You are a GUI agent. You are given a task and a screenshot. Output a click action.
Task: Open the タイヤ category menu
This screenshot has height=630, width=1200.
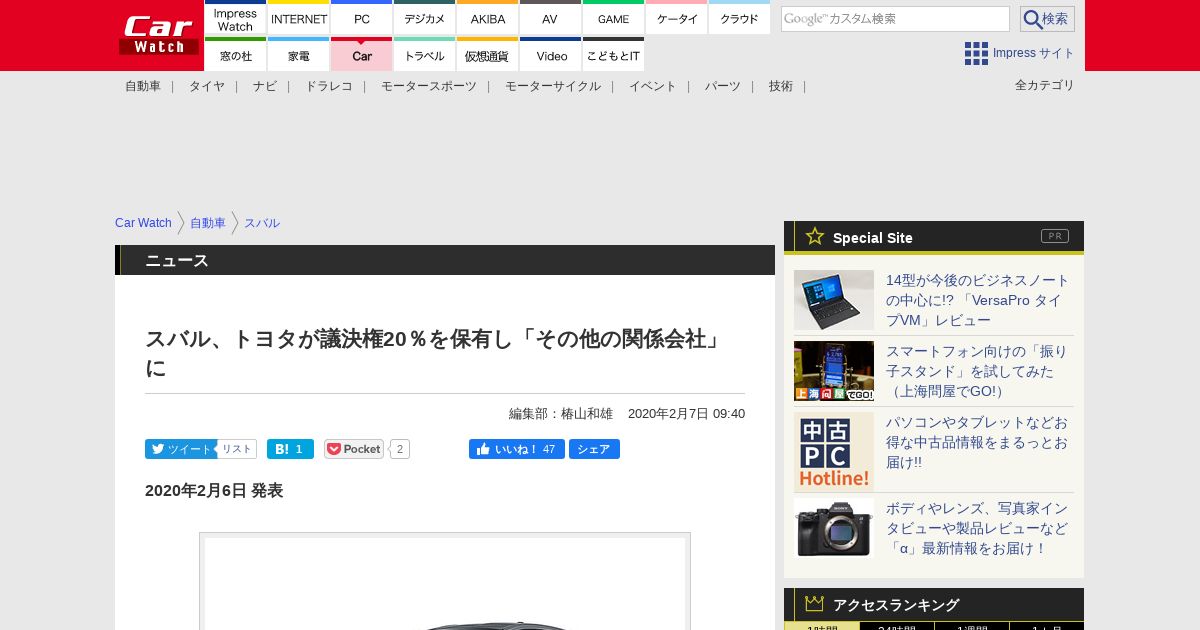pos(207,86)
